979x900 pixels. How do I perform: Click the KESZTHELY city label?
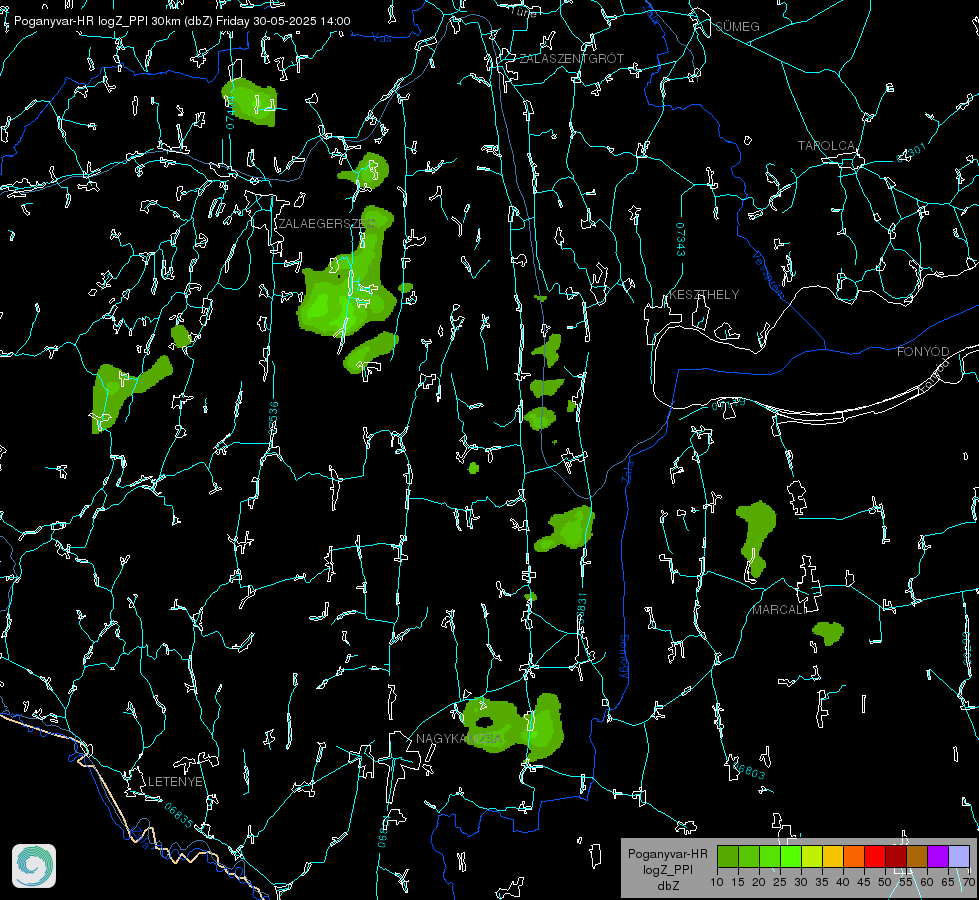coord(704,294)
